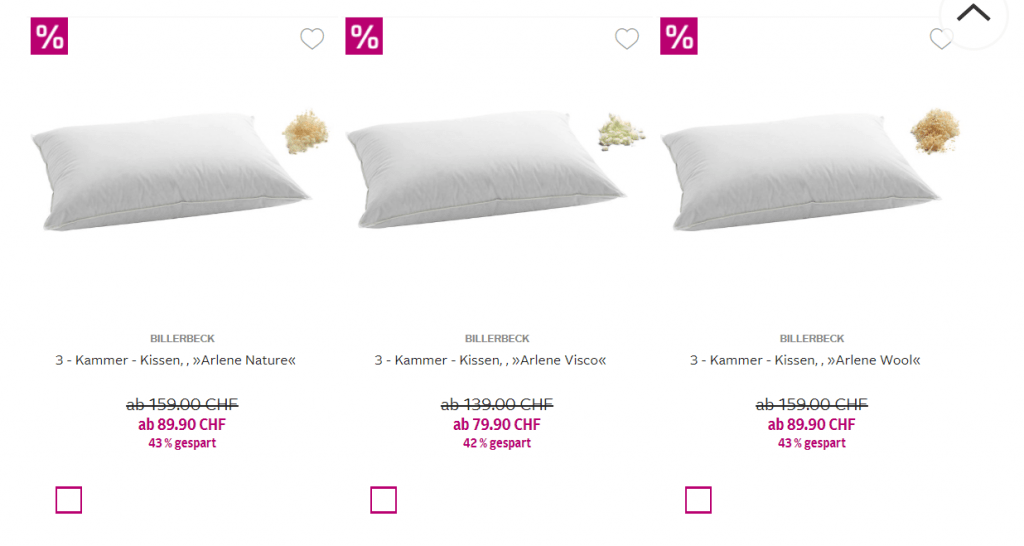Select the checkbox under Arlene Wool

coord(699,500)
